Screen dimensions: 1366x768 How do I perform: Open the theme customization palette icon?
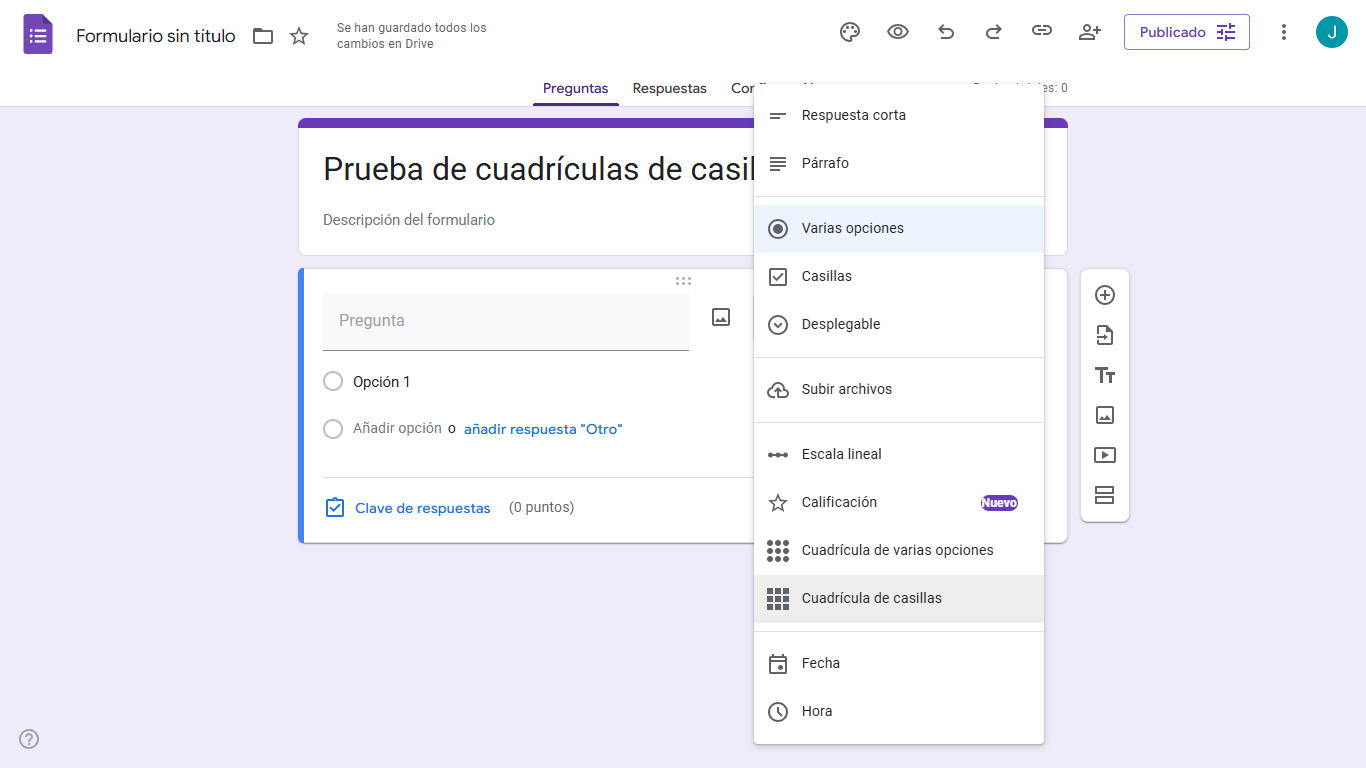coord(850,32)
